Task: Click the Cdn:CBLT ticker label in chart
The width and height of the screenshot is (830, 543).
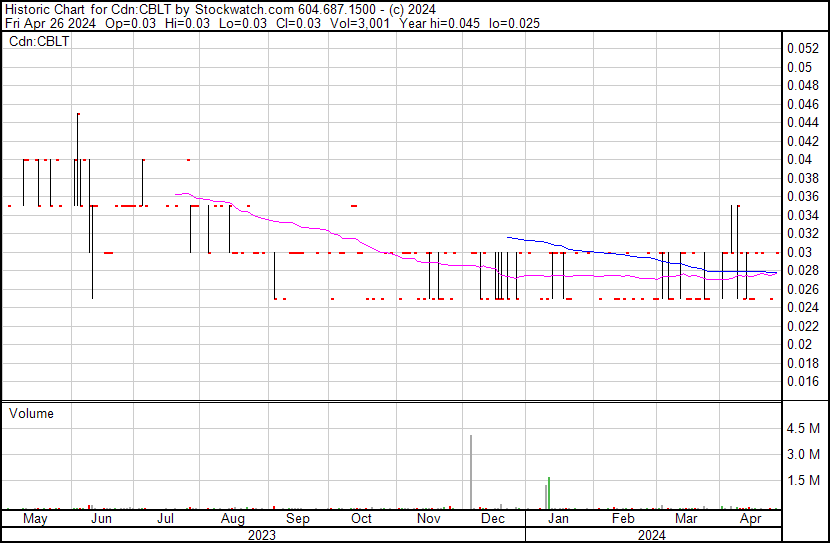Action: coord(38,43)
